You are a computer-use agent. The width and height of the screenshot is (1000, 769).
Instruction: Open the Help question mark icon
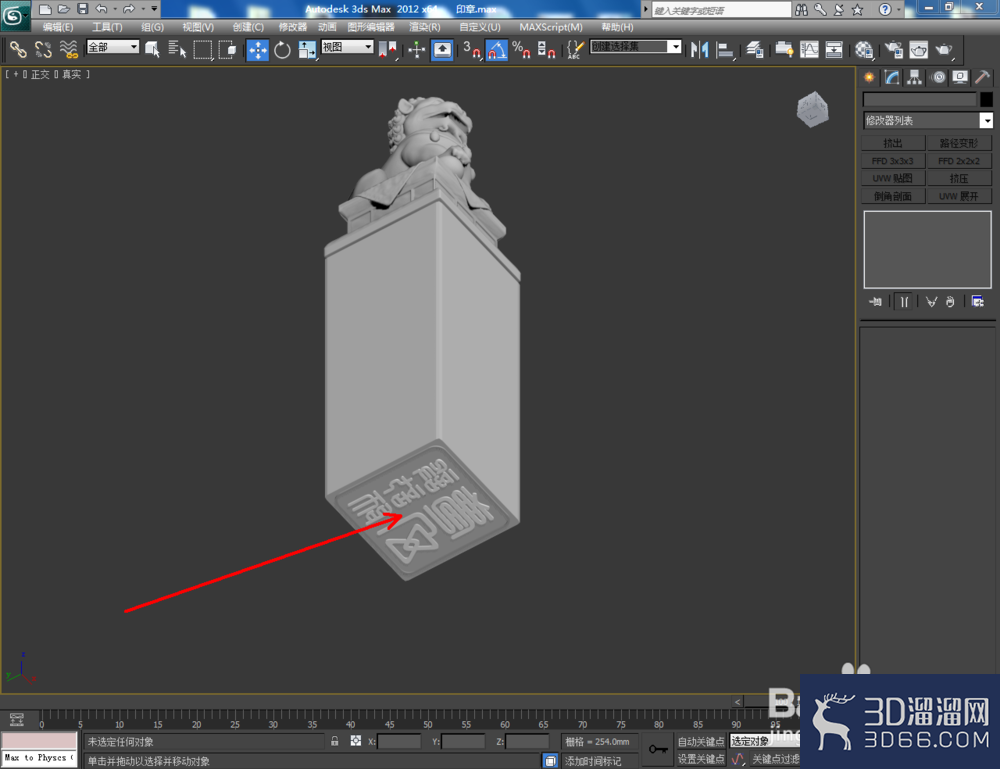885,10
